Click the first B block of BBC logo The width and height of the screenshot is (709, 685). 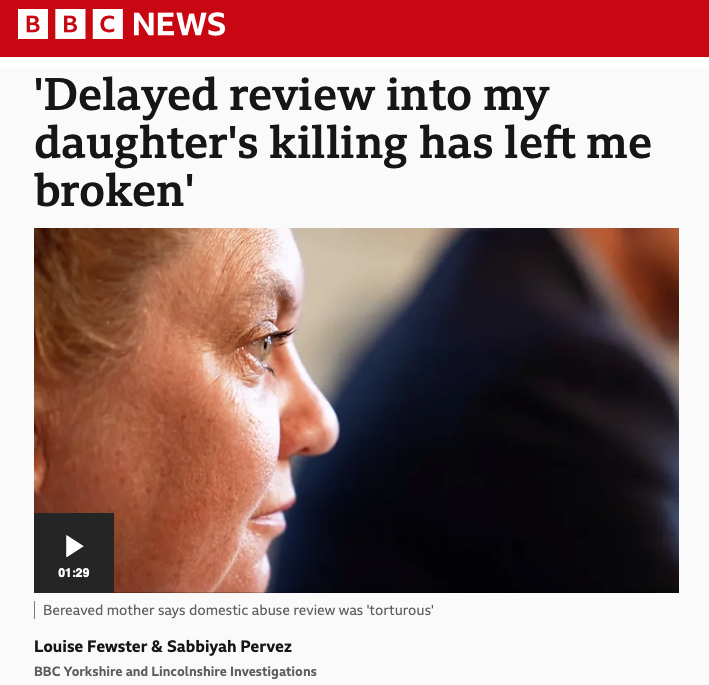[33, 24]
